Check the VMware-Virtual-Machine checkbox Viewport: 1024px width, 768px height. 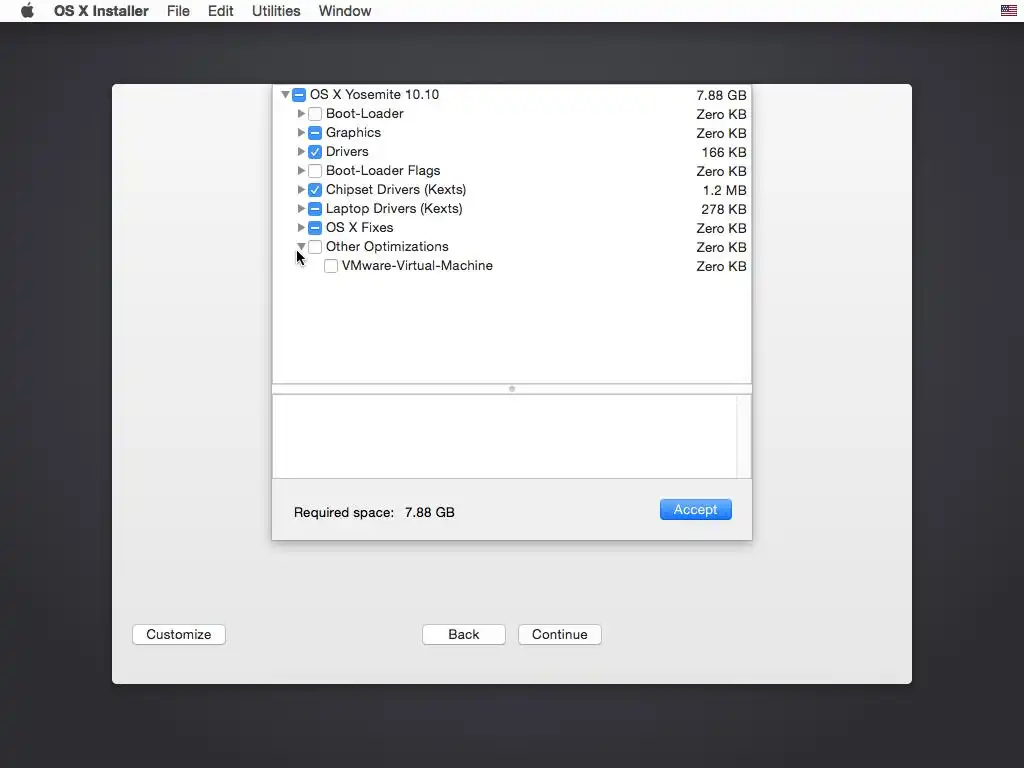click(x=331, y=266)
